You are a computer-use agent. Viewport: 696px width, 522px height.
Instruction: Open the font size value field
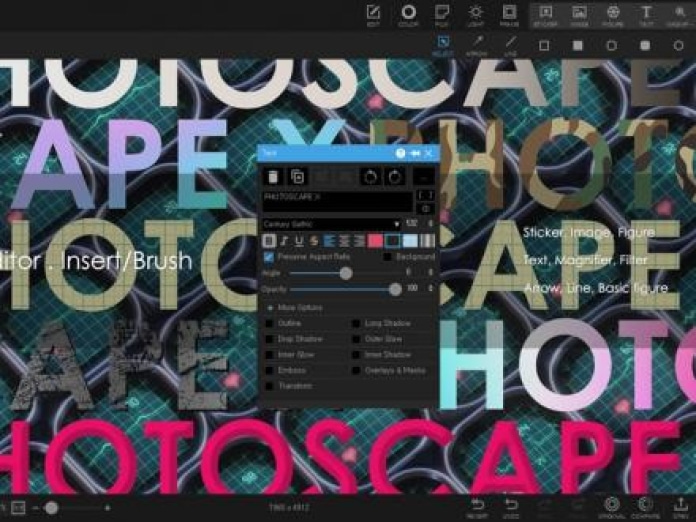pos(411,223)
